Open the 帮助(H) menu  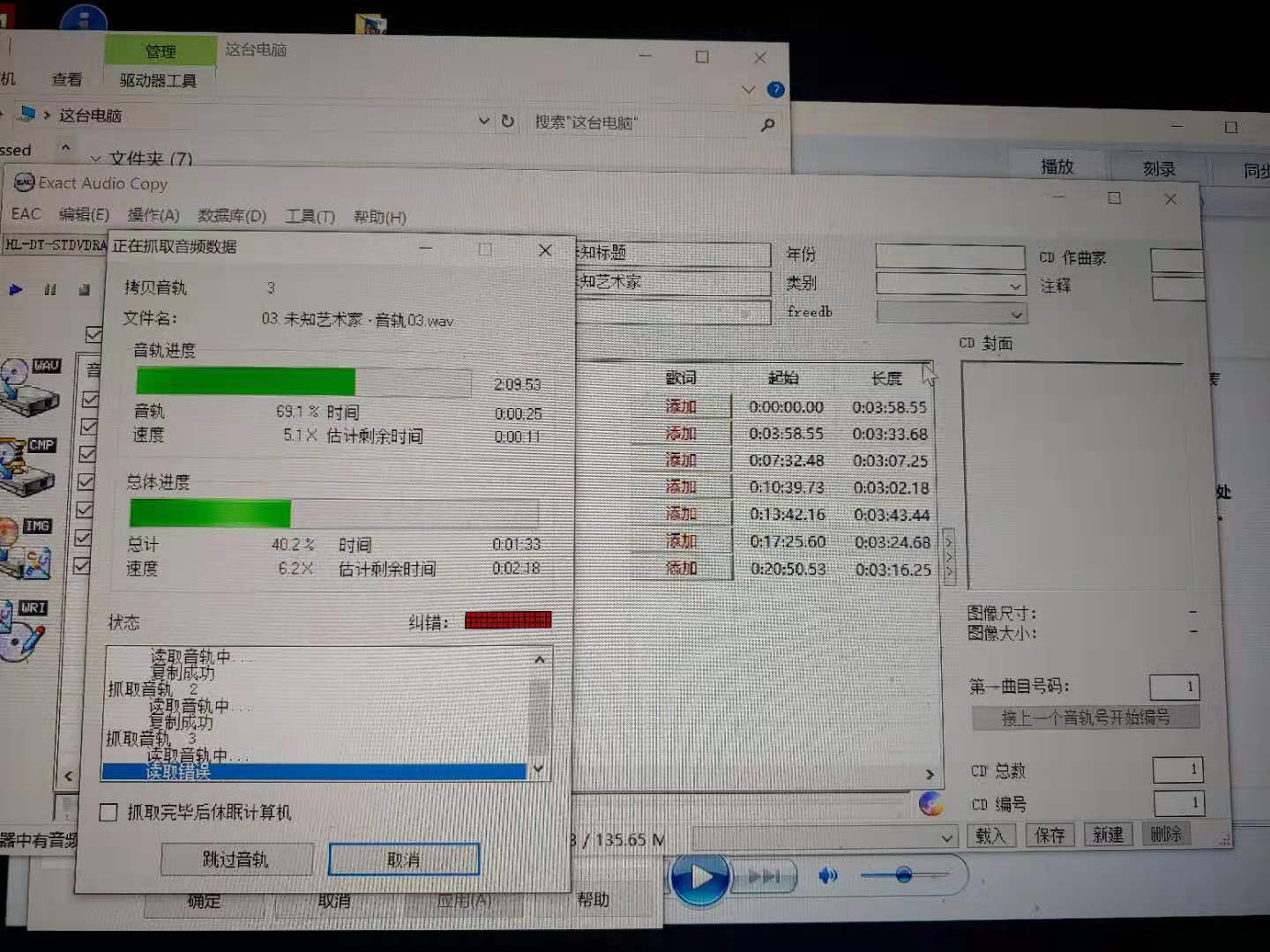click(380, 217)
